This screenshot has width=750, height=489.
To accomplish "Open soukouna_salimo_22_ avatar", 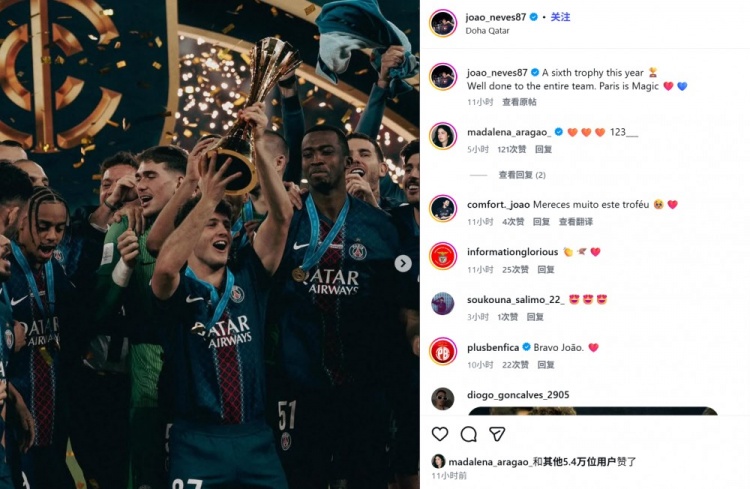I will point(442,303).
